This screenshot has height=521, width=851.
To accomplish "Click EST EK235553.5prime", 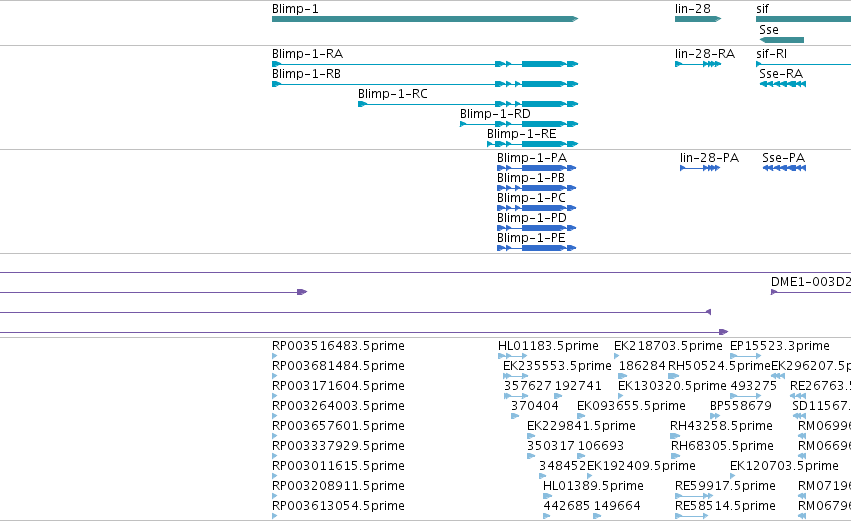I will [557, 366].
